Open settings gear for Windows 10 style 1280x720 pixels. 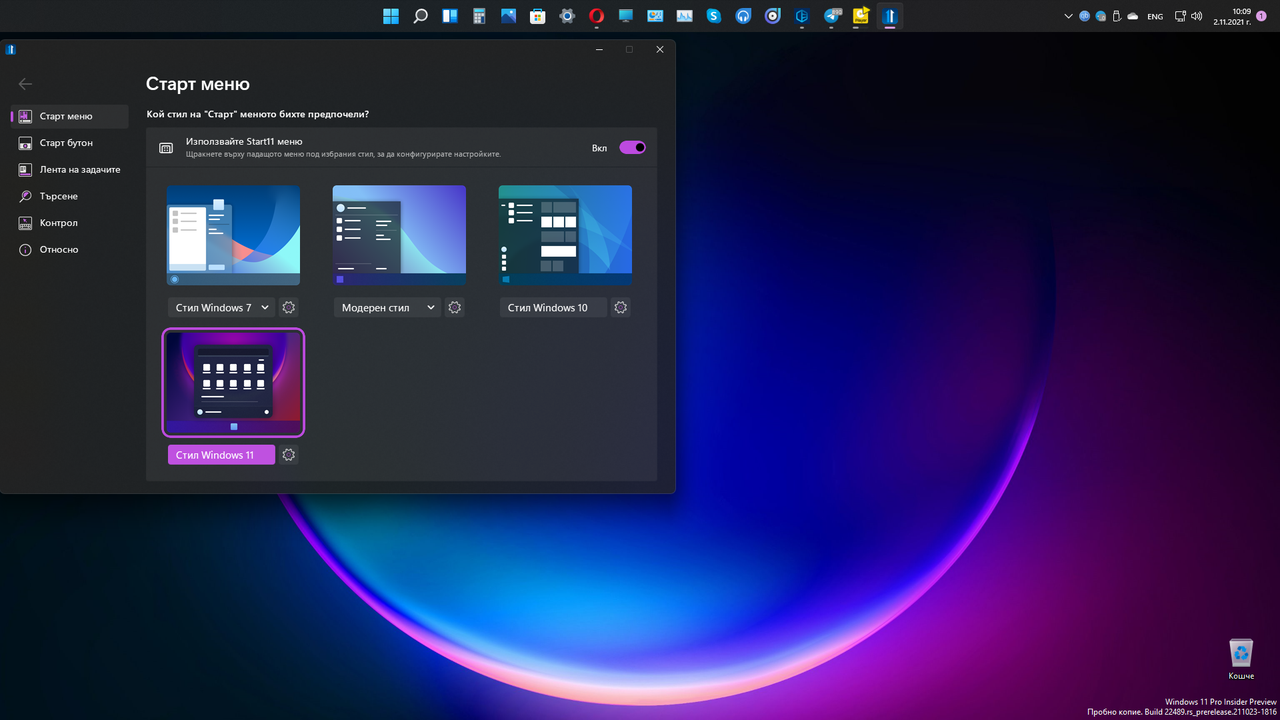pyautogui.click(x=621, y=308)
